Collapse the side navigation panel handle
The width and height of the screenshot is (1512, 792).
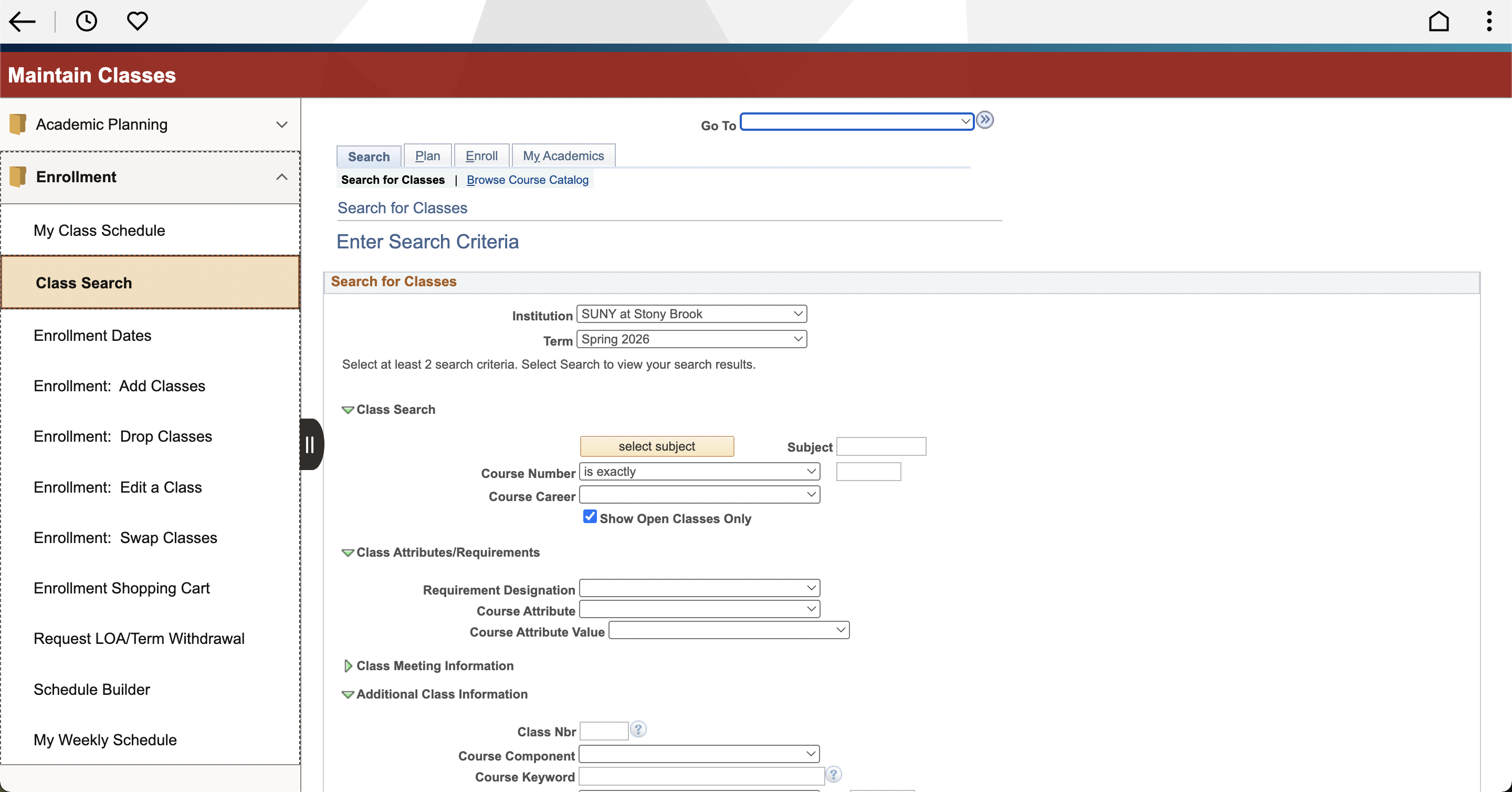pyautogui.click(x=311, y=444)
